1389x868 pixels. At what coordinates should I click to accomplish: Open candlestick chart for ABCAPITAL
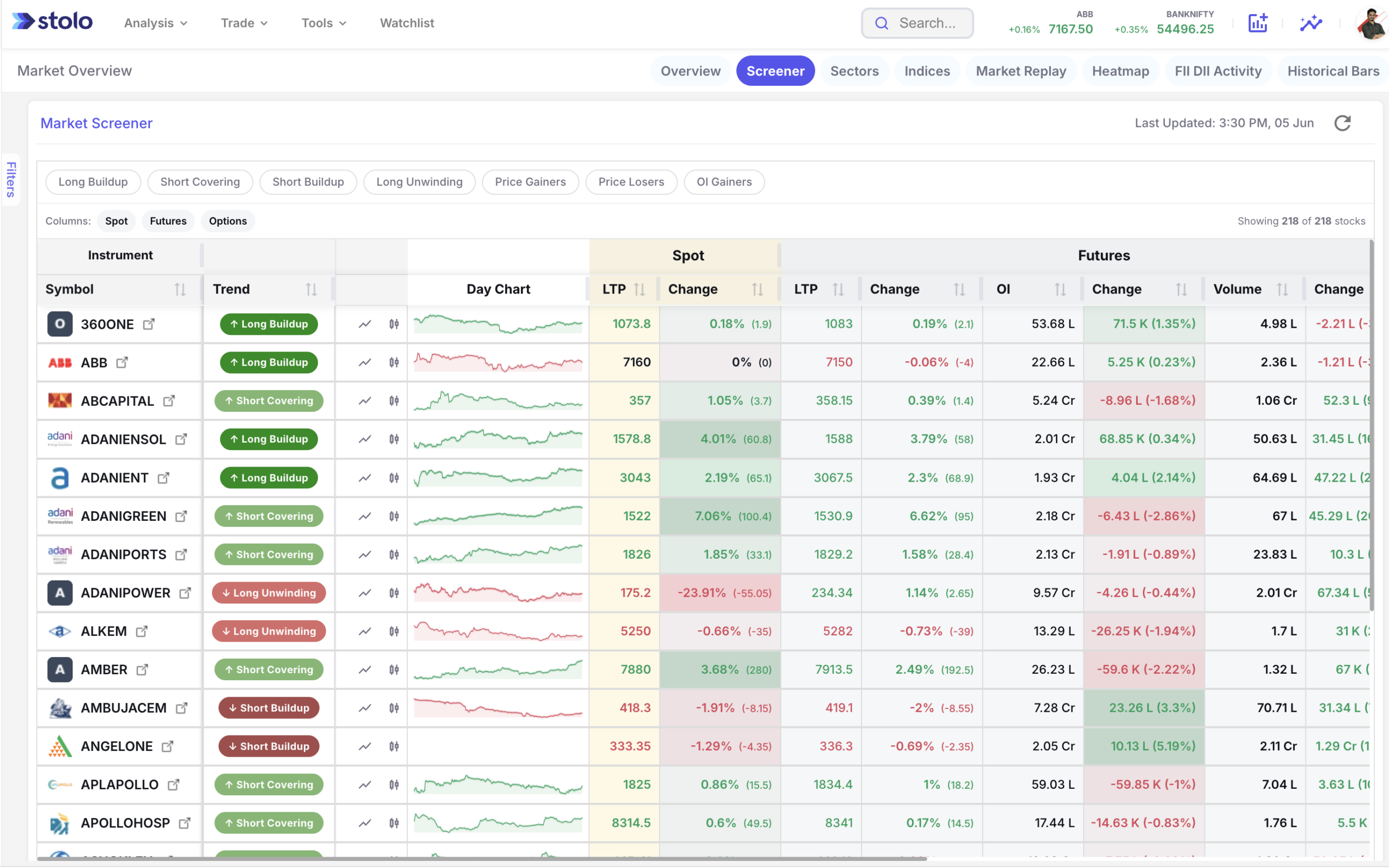click(x=394, y=401)
